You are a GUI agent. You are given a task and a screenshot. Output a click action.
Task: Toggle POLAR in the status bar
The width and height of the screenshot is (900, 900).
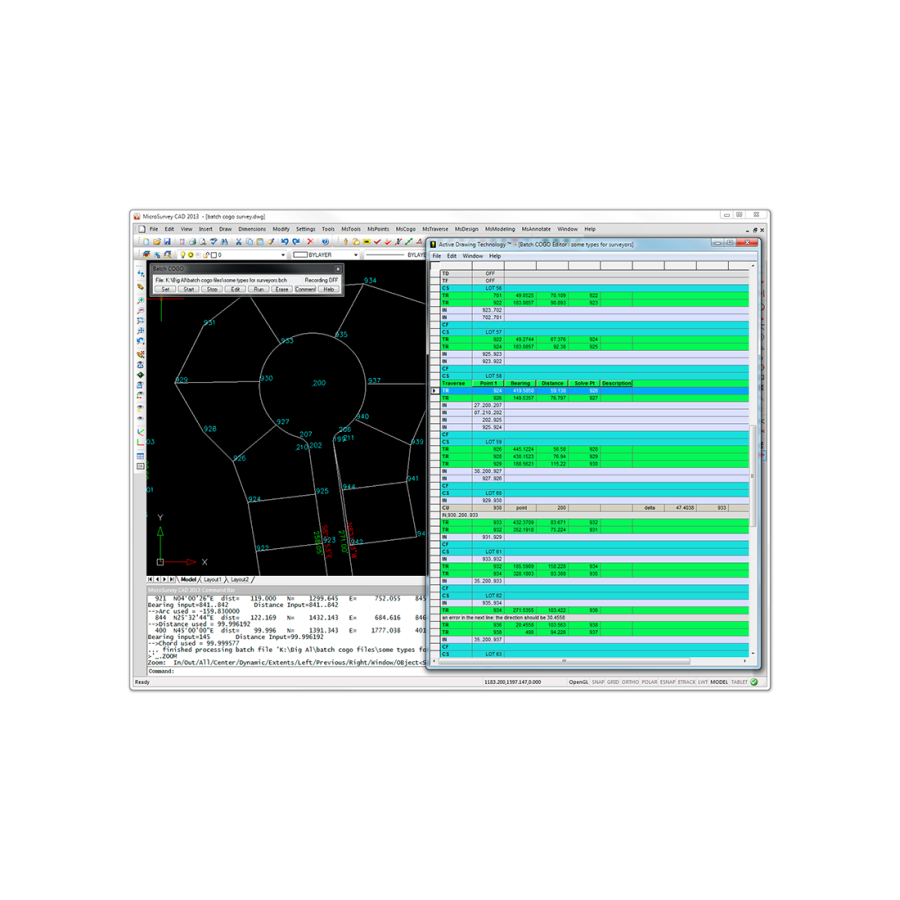(649, 682)
